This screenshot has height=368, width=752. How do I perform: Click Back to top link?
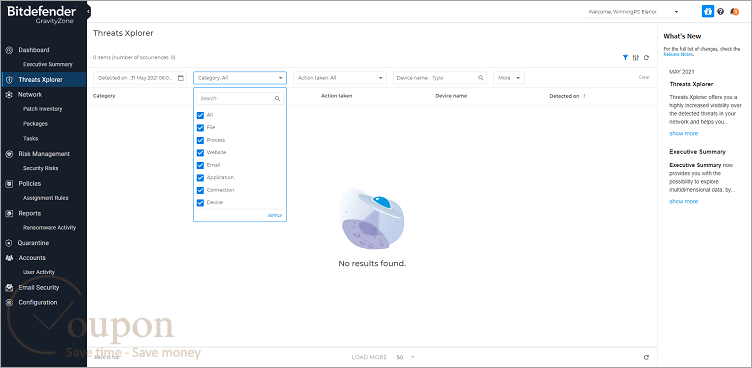(x=106, y=357)
